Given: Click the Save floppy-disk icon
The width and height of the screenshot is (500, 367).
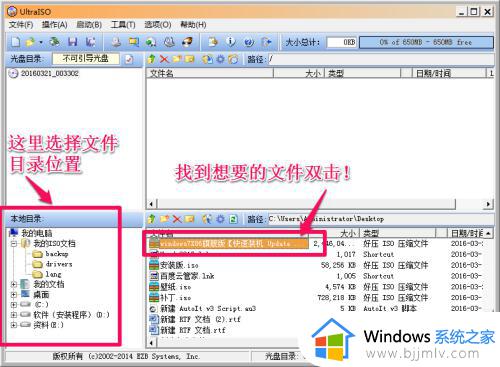Looking at the screenshot, I should (72, 42).
